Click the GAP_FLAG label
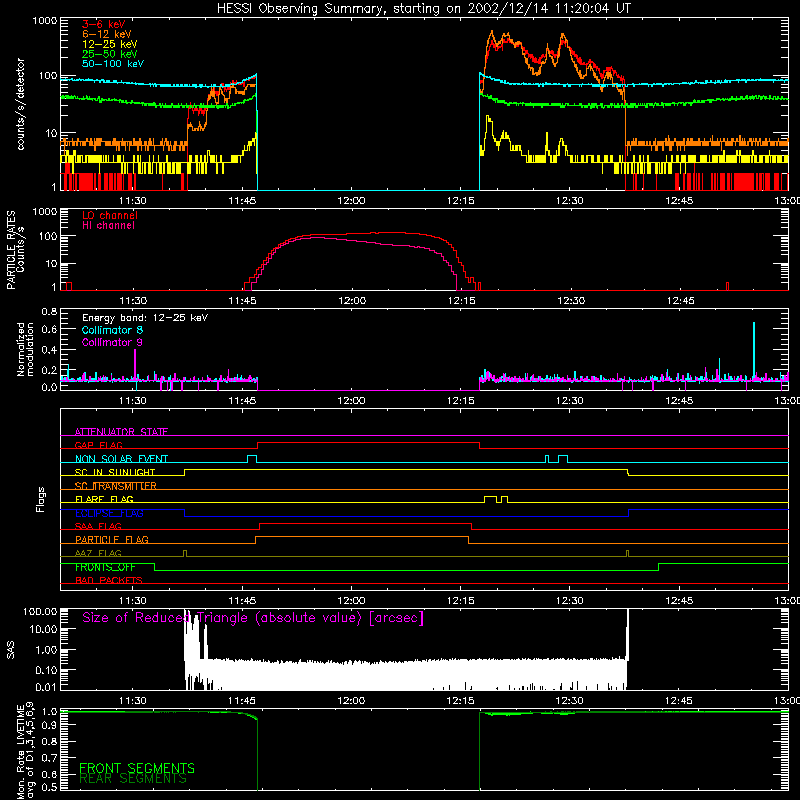This screenshot has width=800, height=800. [99, 445]
